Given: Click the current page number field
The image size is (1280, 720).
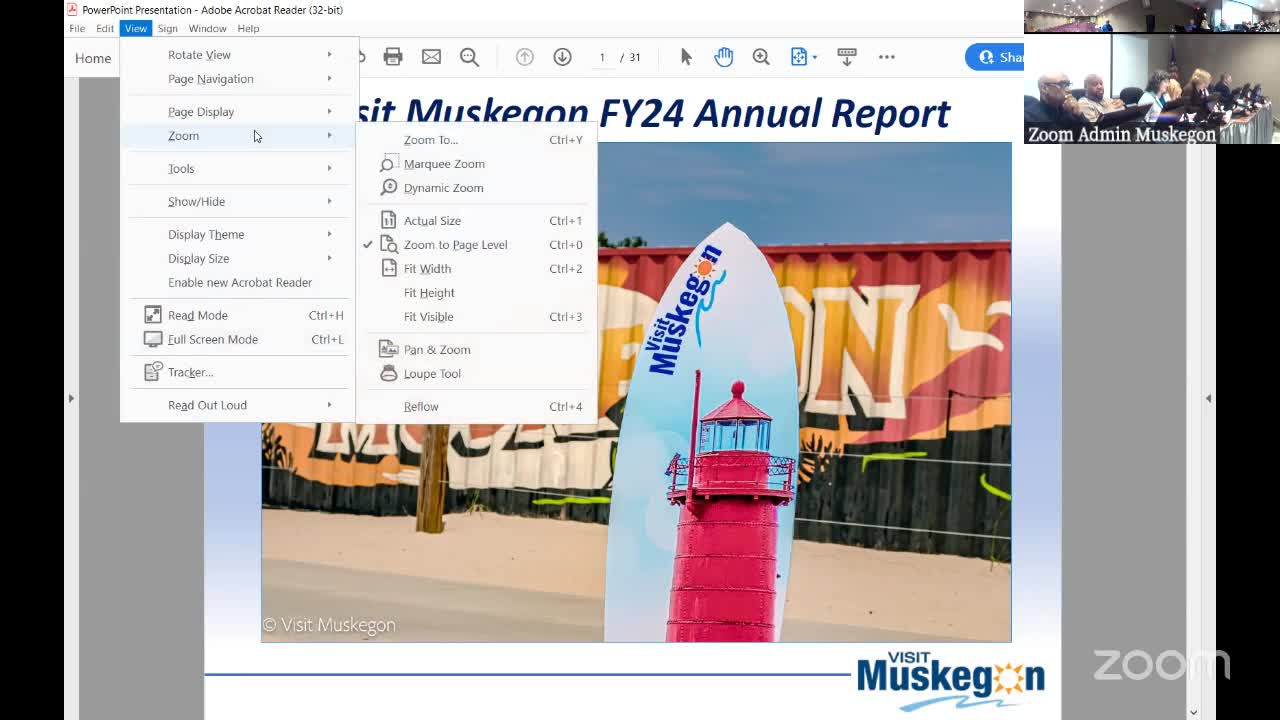Looking at the screenshot, I should point(602,57).
